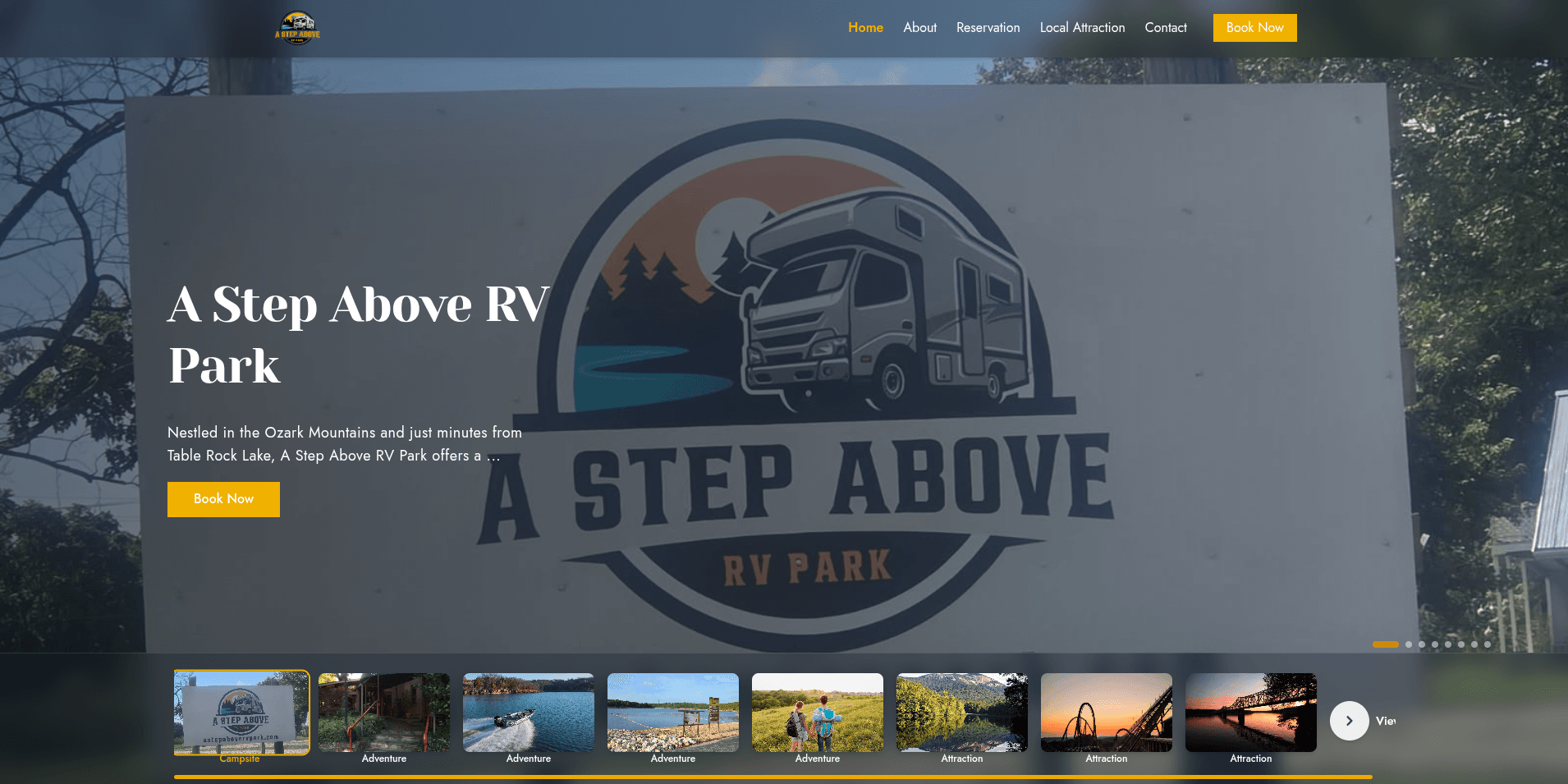This screenshot has width=1568, height=784.
Task: Click the circular next-arrow in the gallery
Action: (1349, 720)
